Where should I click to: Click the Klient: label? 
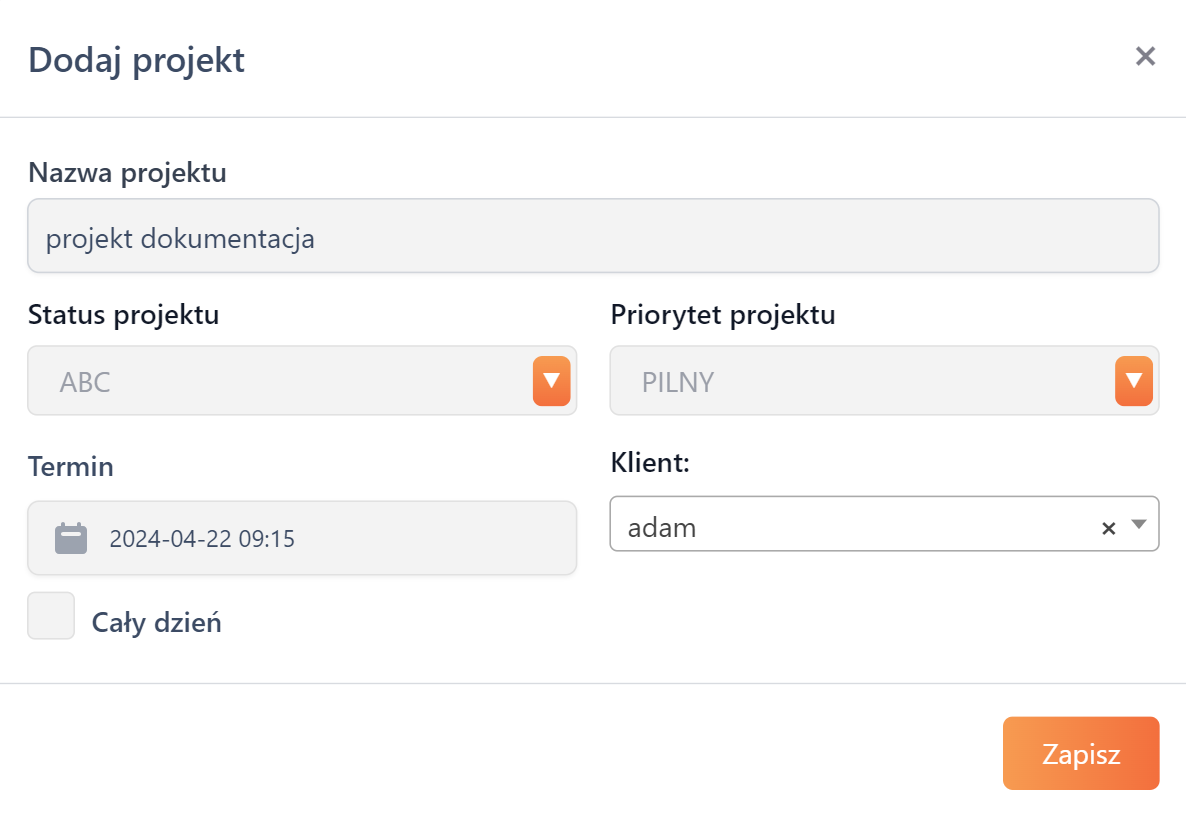tap(653, 463)
